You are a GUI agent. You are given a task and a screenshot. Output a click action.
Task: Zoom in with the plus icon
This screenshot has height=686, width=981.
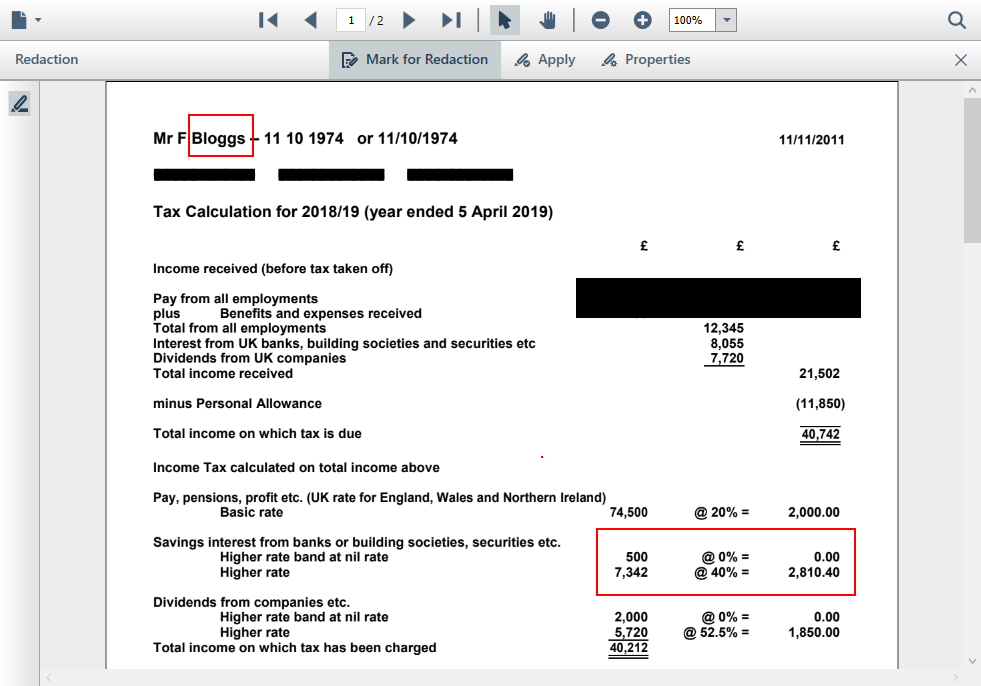(643, 20)
